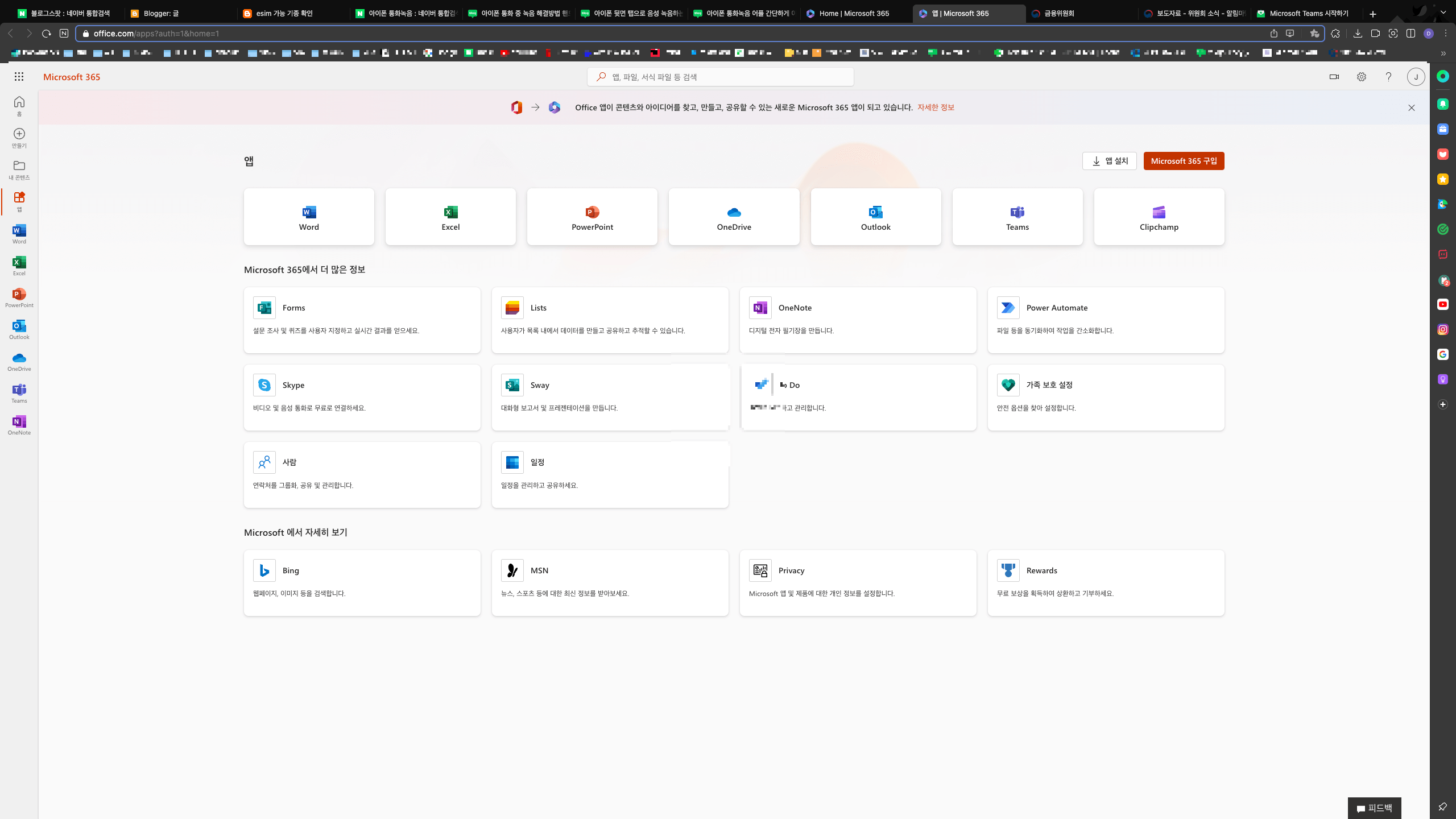Open Word from left sidebar
Screen dimensions: 1456x819
[x=19, y=234]
